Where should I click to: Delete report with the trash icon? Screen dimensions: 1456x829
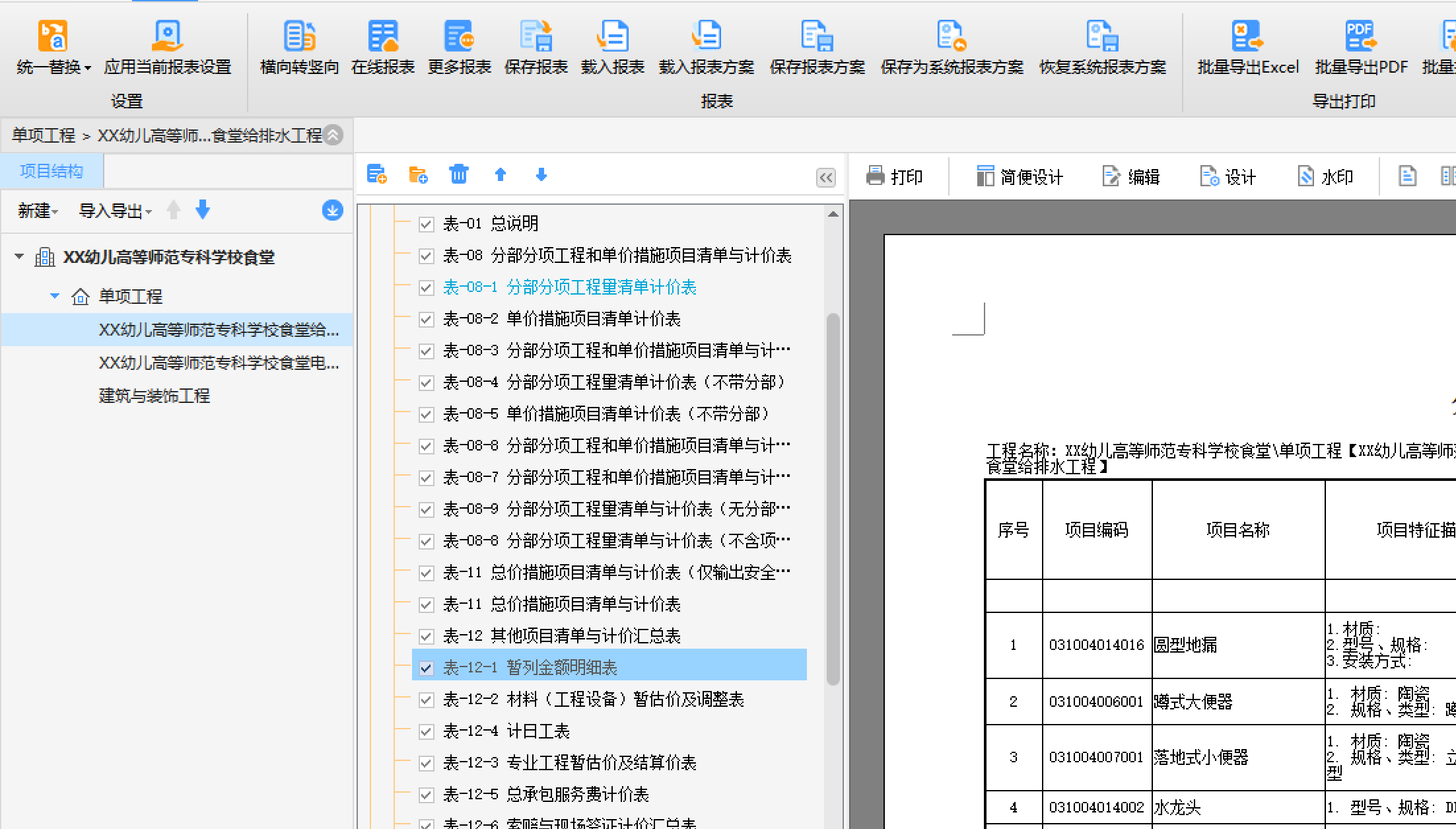459,174
